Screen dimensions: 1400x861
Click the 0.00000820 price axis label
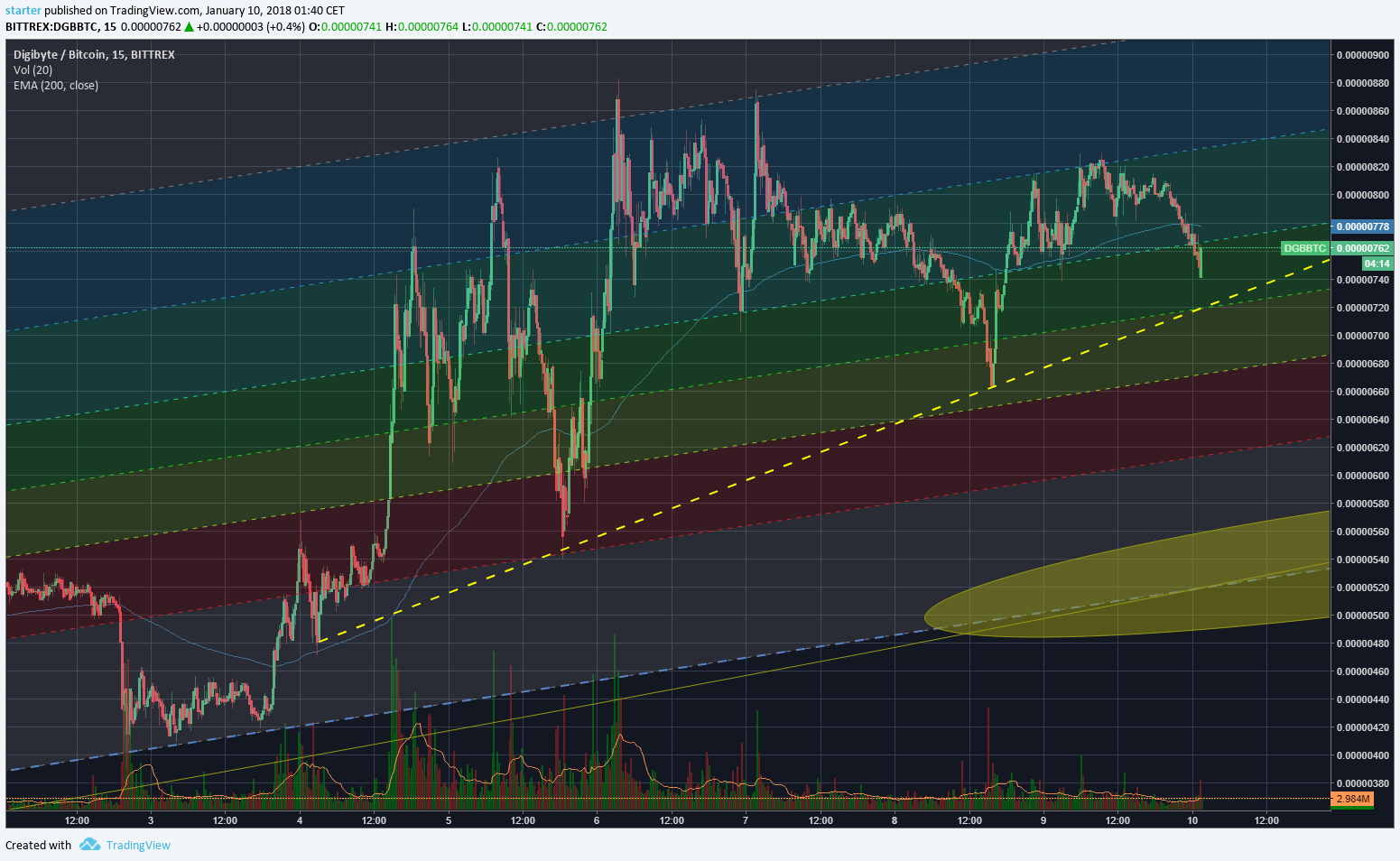coord(1363,167)
